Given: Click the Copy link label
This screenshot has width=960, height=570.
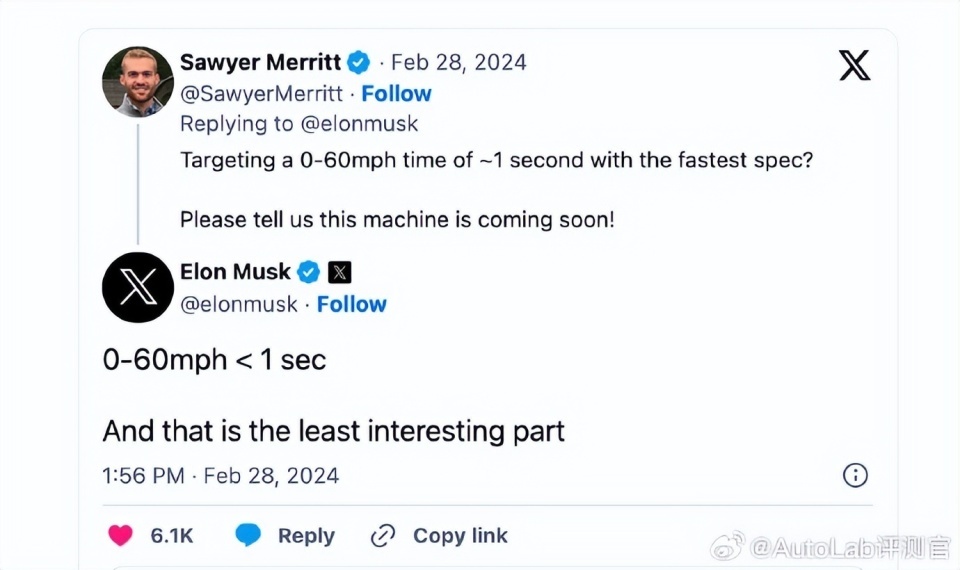Looking at the screenshot, I should click(x=460, y=536).
